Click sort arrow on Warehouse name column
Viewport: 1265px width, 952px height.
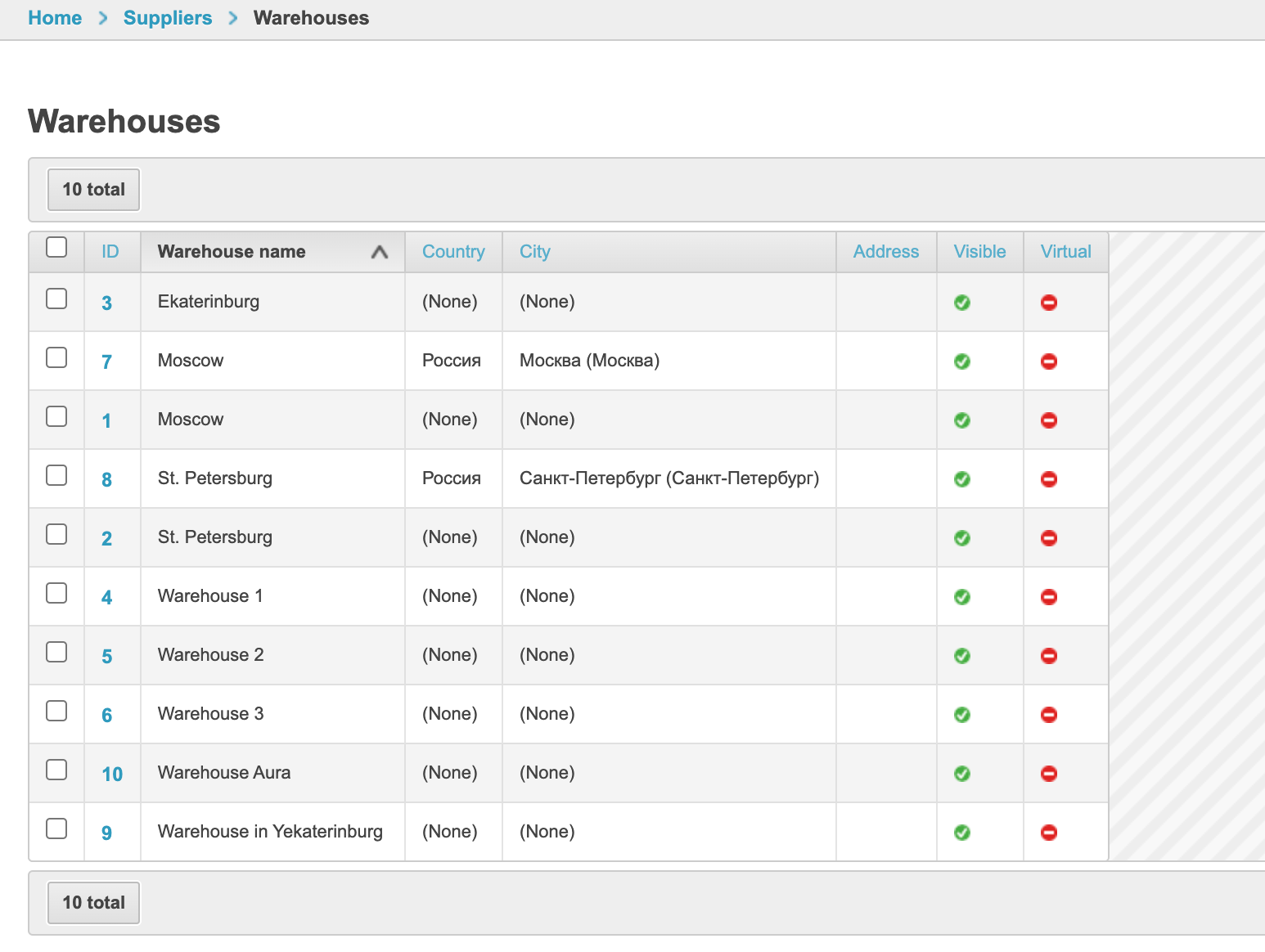point(379,252)
